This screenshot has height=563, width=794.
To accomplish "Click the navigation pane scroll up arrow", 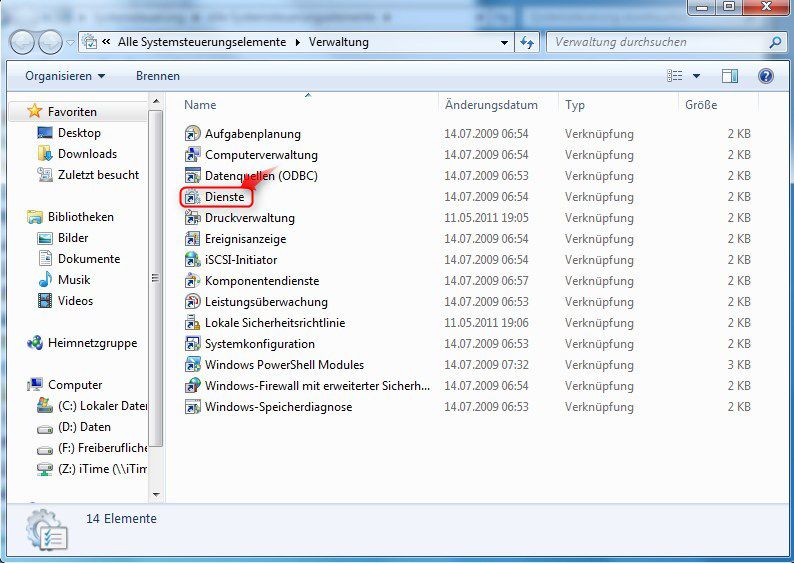I will pos(156,102).
